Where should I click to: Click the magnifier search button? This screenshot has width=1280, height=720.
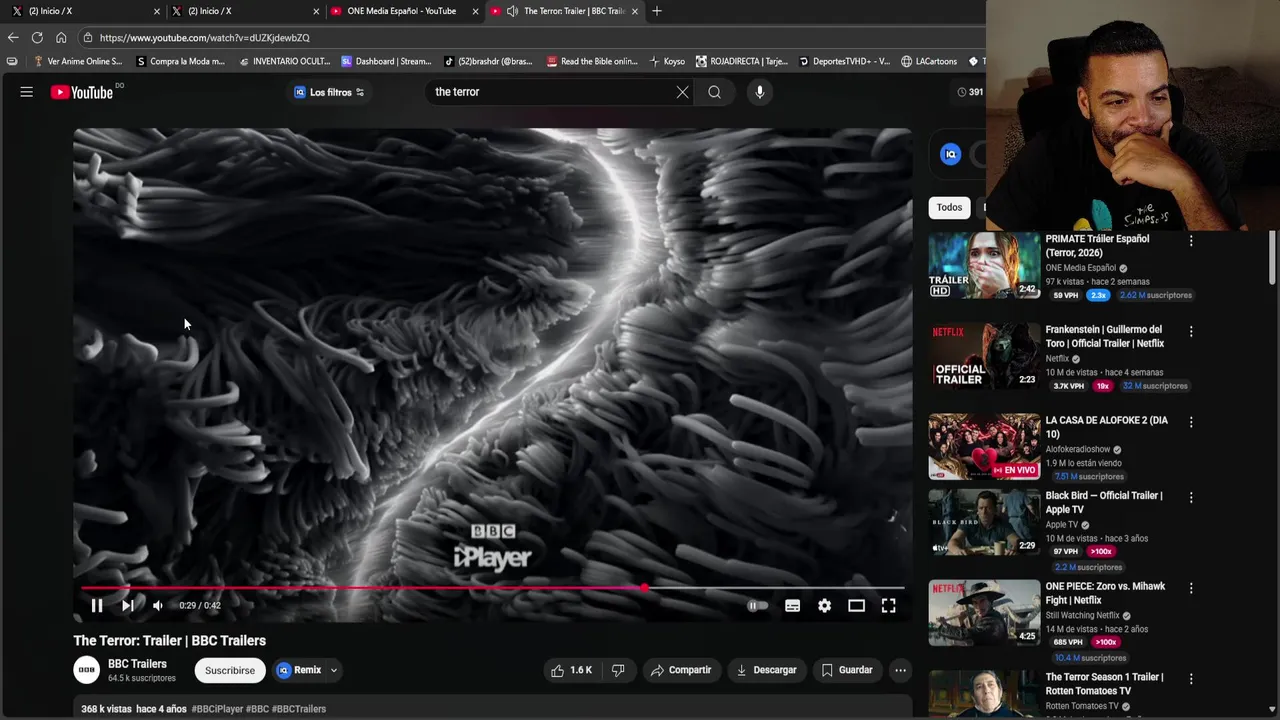(714, 92)
